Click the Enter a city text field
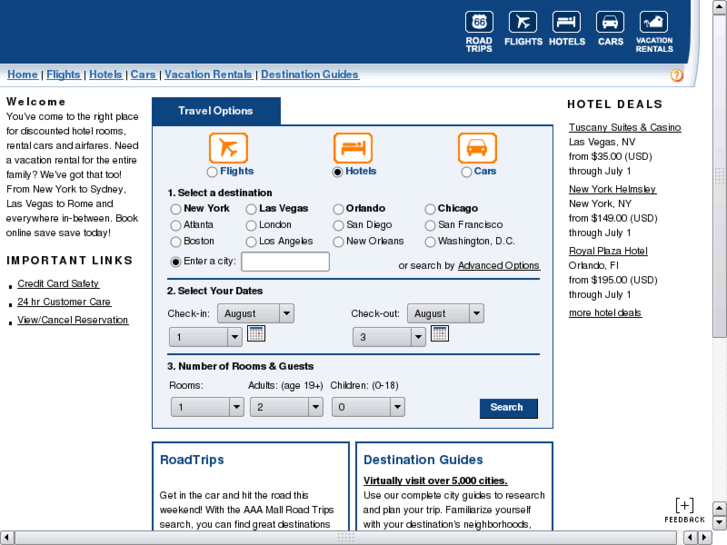Viewport: 727px width, 545px height. tap(285, 262)
